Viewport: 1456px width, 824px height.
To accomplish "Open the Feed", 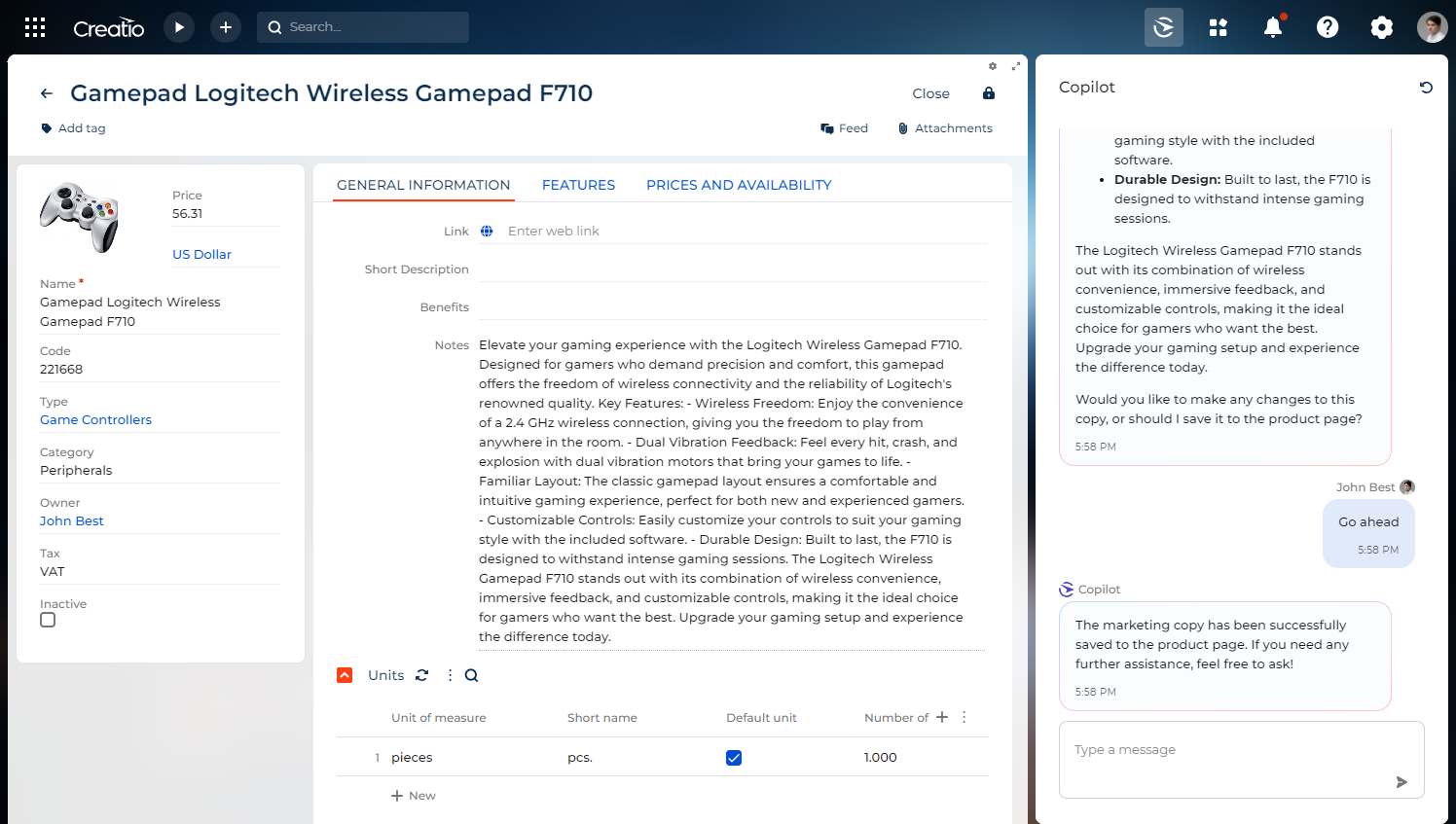I will tap(844, 128).
